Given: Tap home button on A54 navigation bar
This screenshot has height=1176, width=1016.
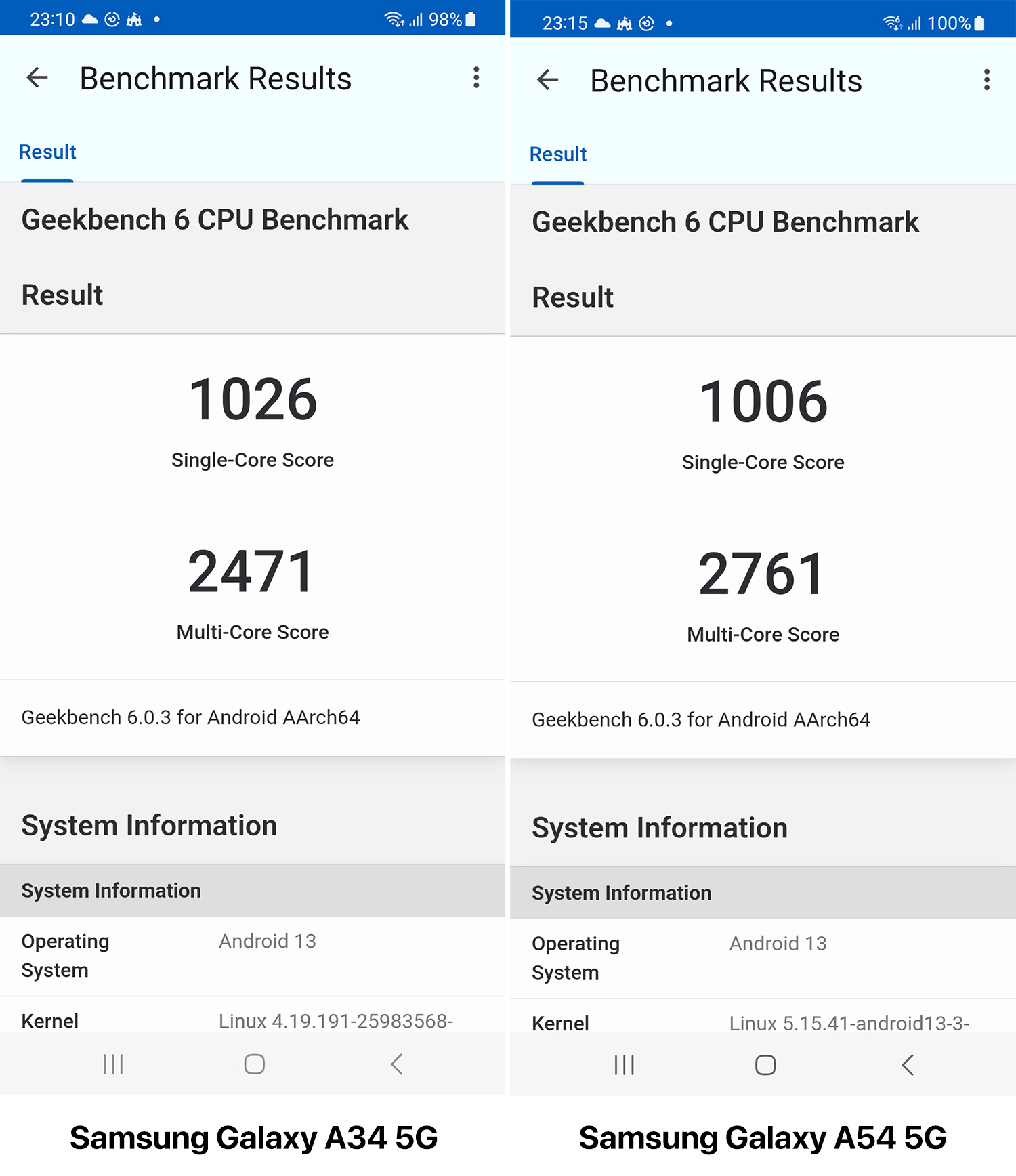Looking at the screenshot, I should pos(765,1066).
